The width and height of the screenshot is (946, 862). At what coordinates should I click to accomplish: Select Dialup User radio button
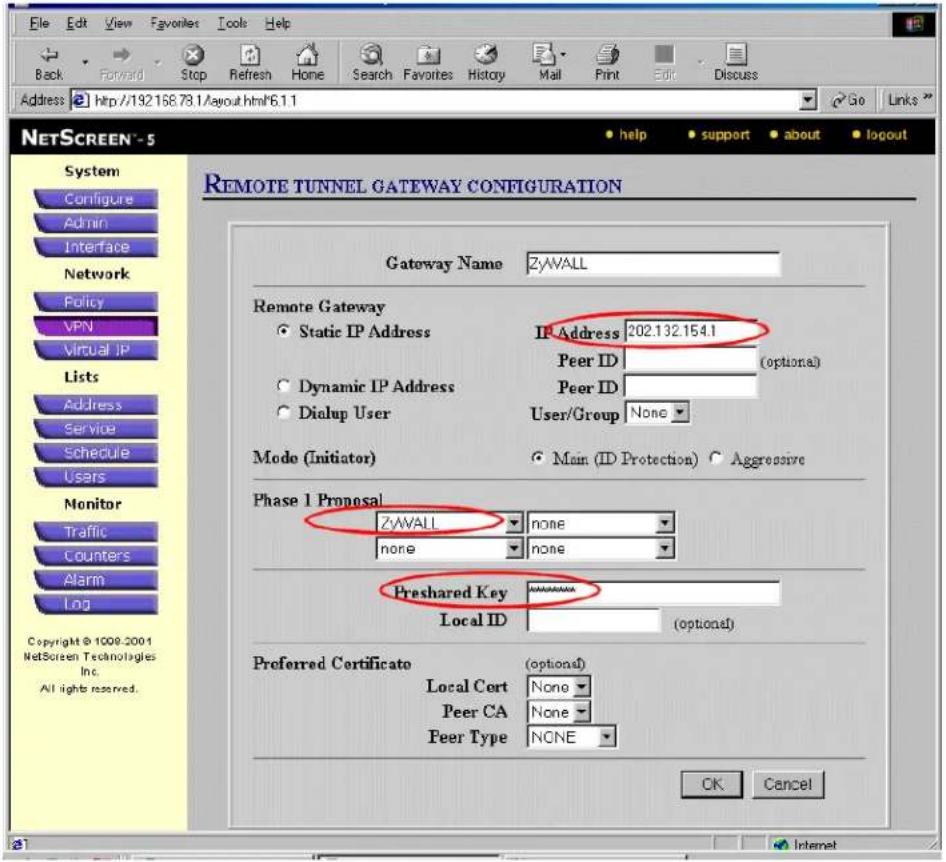[x=283, y=411]
